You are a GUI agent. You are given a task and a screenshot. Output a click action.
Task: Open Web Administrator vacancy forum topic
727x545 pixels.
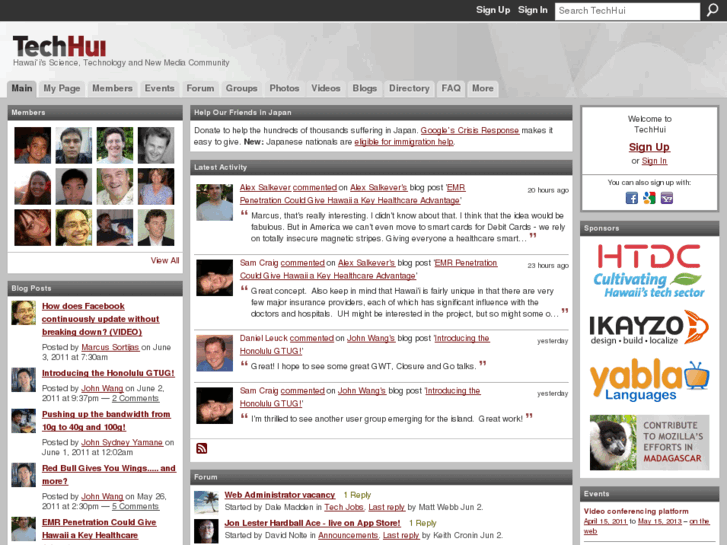click(x=280, y=495)
